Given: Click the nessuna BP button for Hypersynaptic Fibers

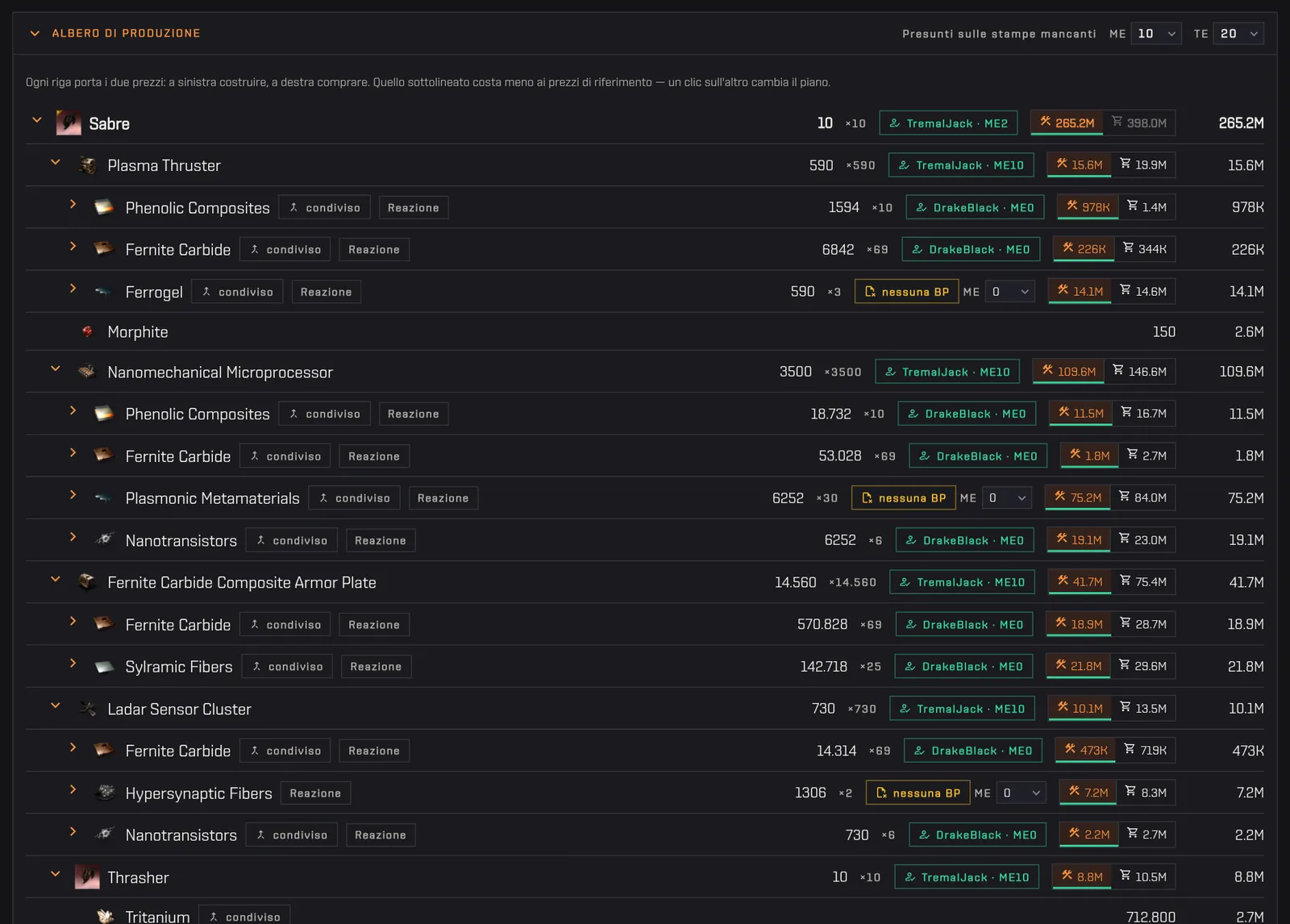Looking at the screenshot, I should [918, 793].
